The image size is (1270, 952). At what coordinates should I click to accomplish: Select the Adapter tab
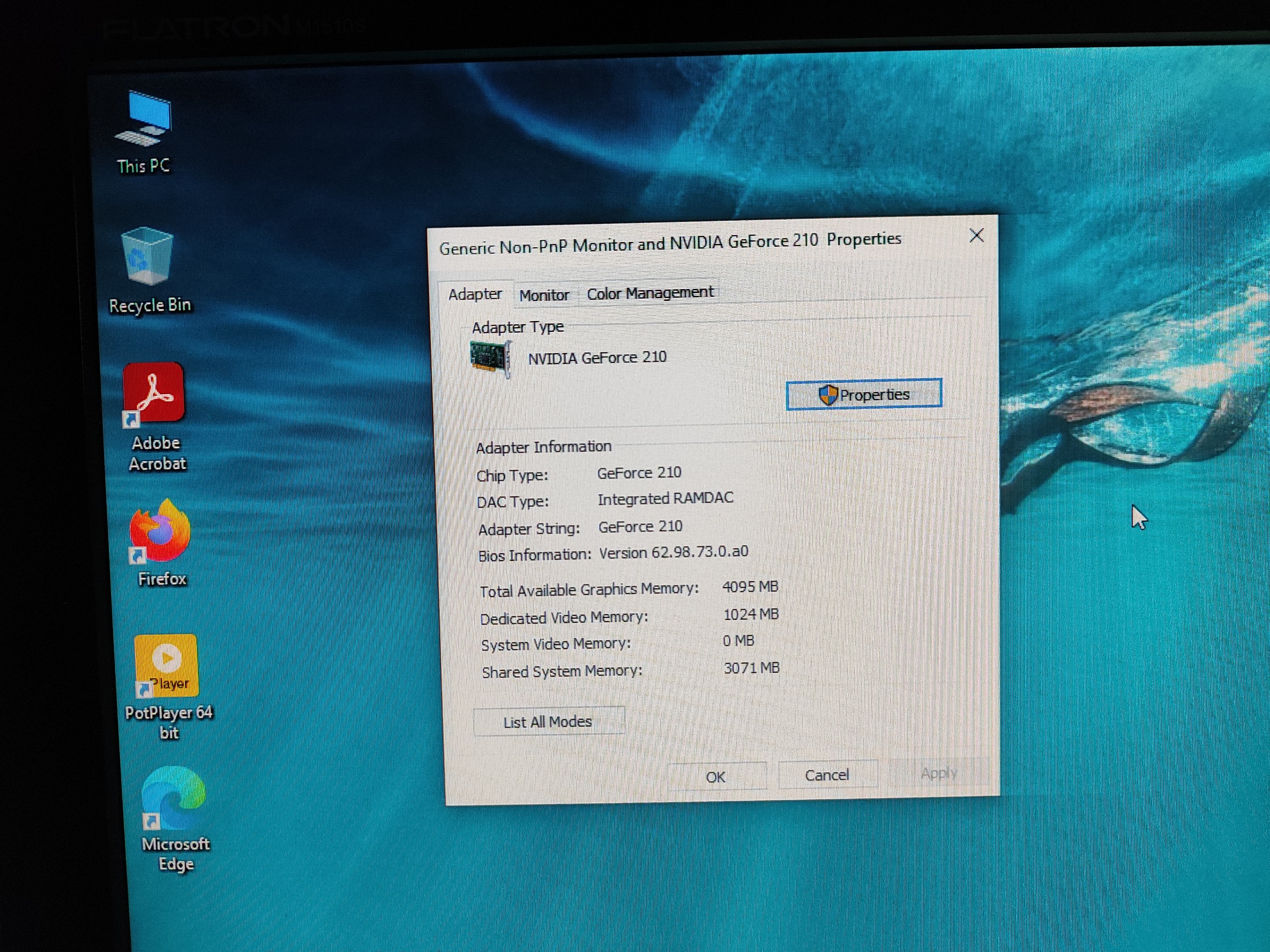(x=475, y=295)
